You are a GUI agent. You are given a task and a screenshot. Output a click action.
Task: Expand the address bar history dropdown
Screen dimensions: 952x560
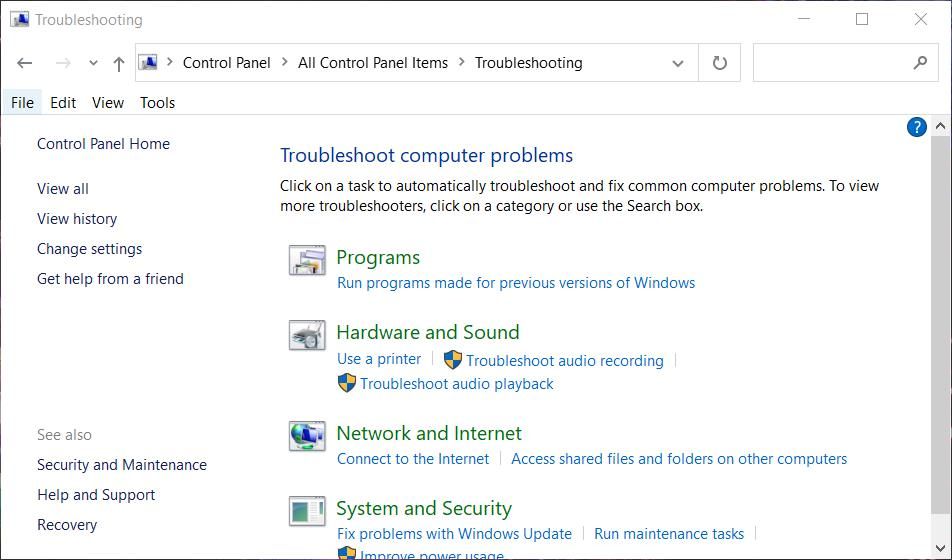point(677,63)
